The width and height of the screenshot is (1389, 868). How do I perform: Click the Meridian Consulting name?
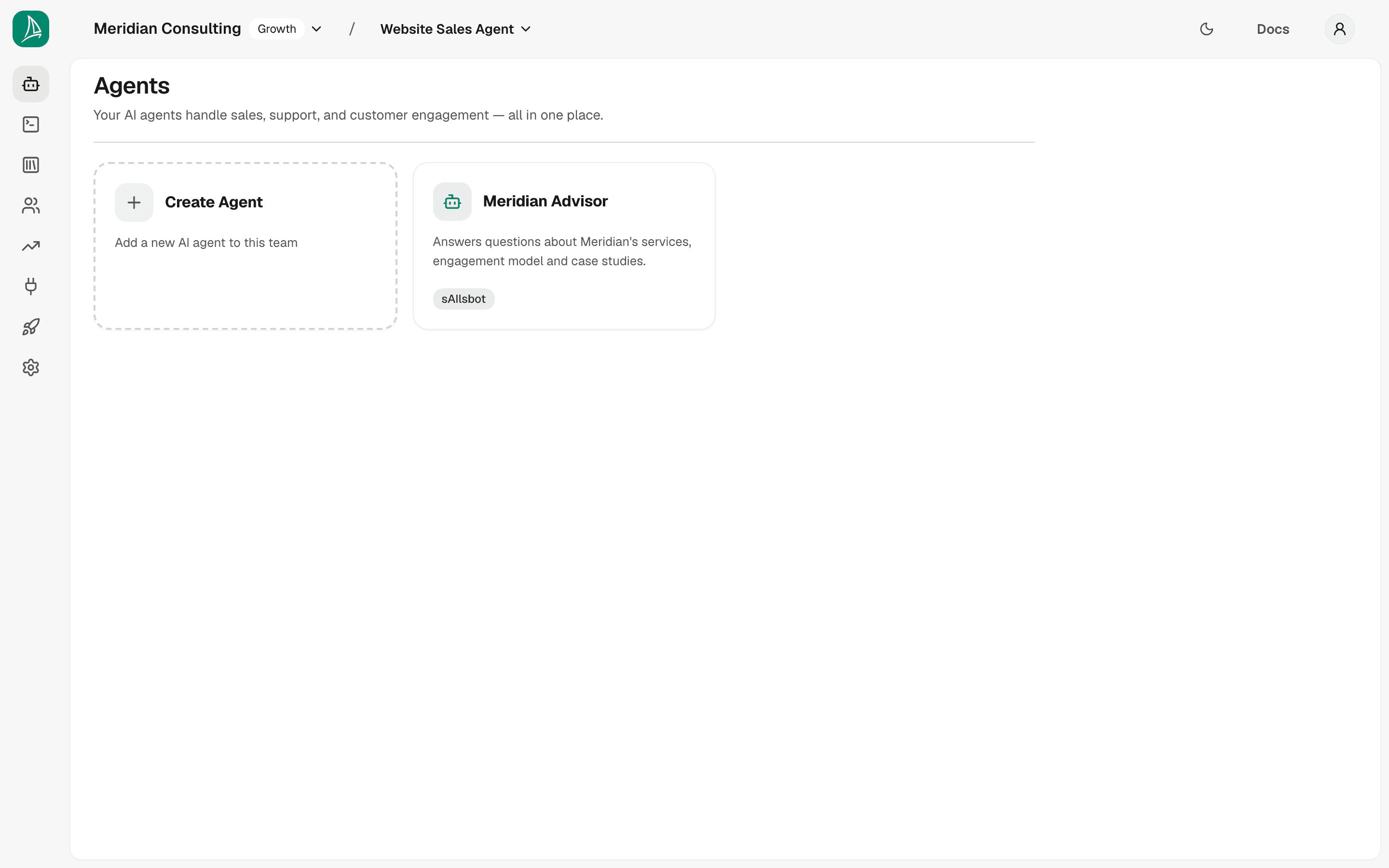point(167,29)
